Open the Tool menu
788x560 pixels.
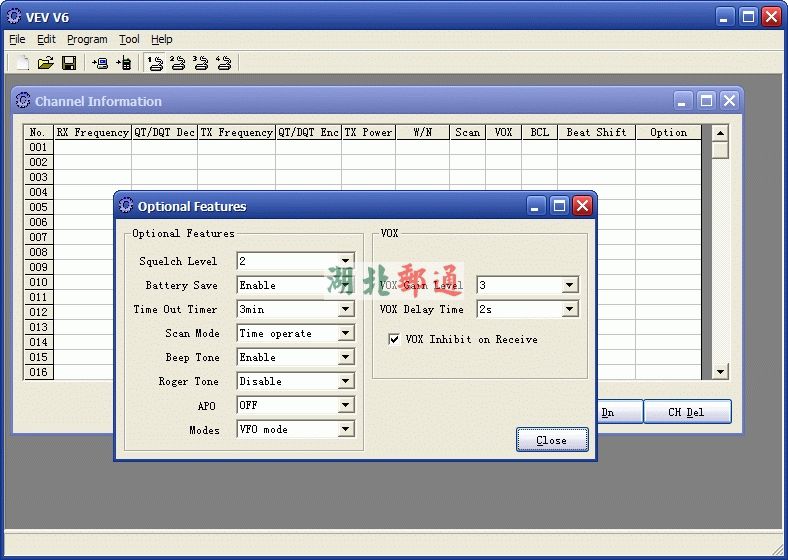pos(129,39)
